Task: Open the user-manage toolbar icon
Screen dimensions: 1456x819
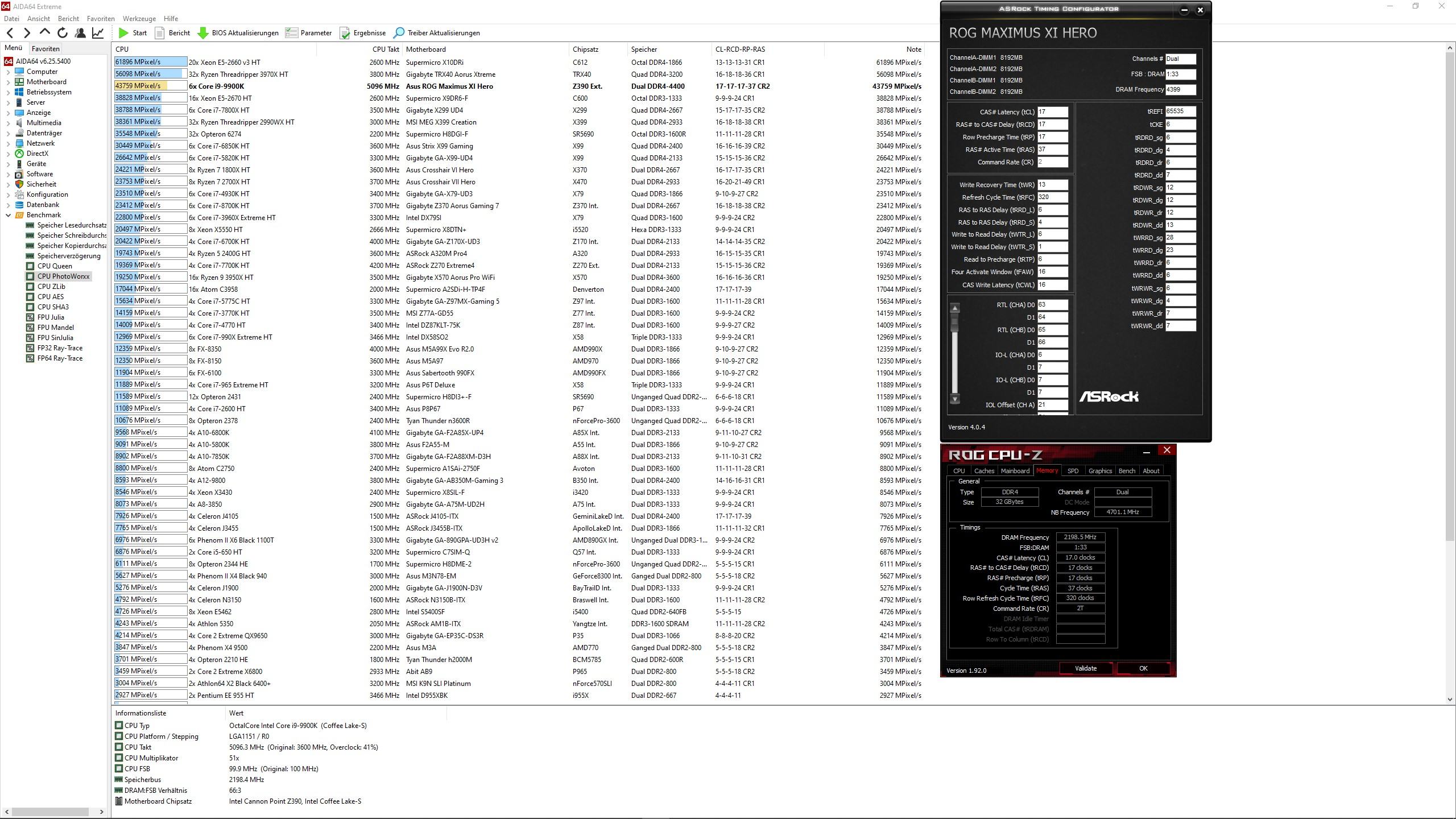Action: (x=80, y=33)
